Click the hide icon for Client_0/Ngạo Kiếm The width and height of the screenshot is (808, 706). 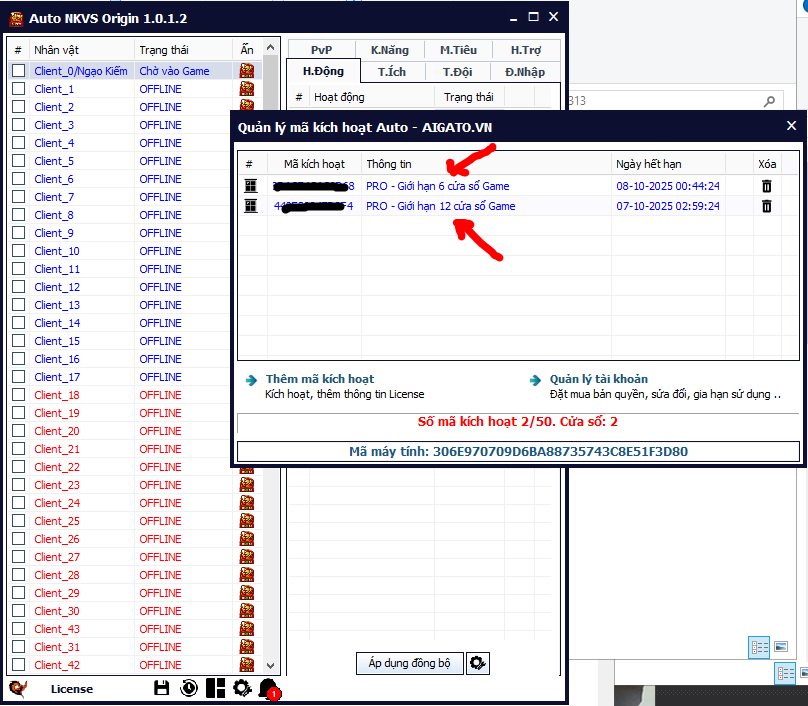pos(247,71)
